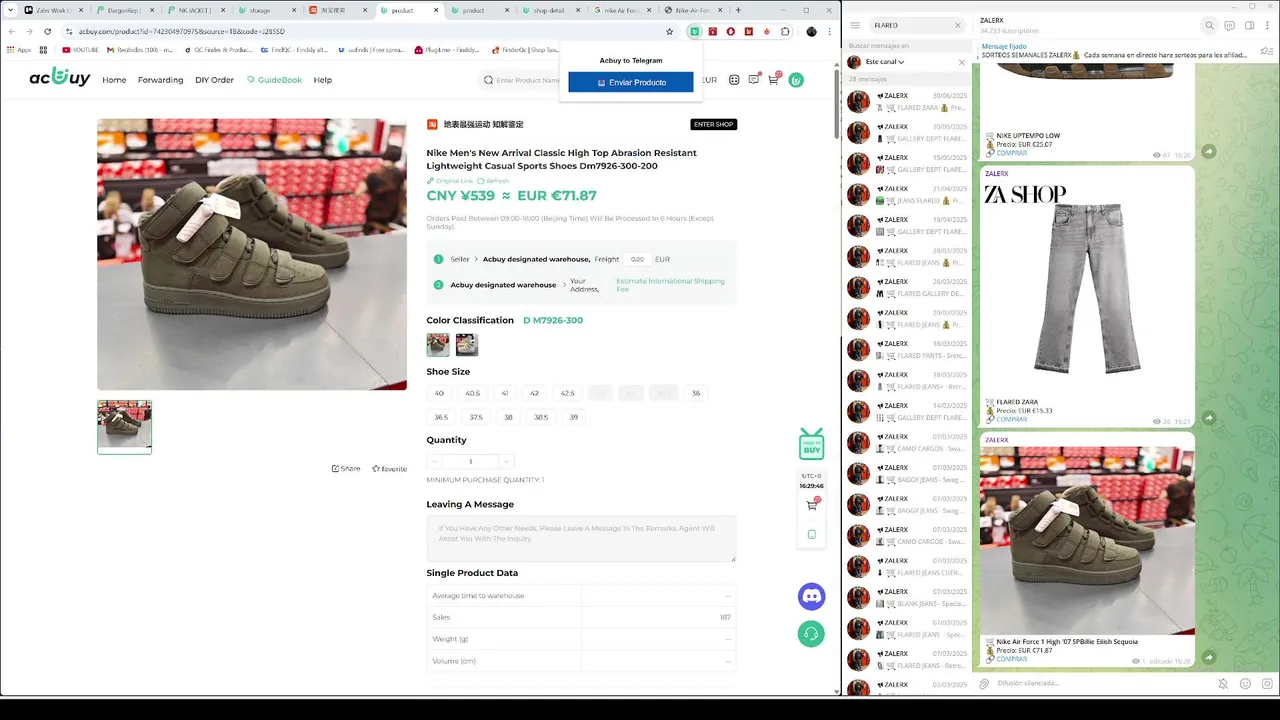Open GuideBook in acbuy navigation
The height and width of the screenshot is (720, 1280).
pyautogui.click(x=274, y=80)
